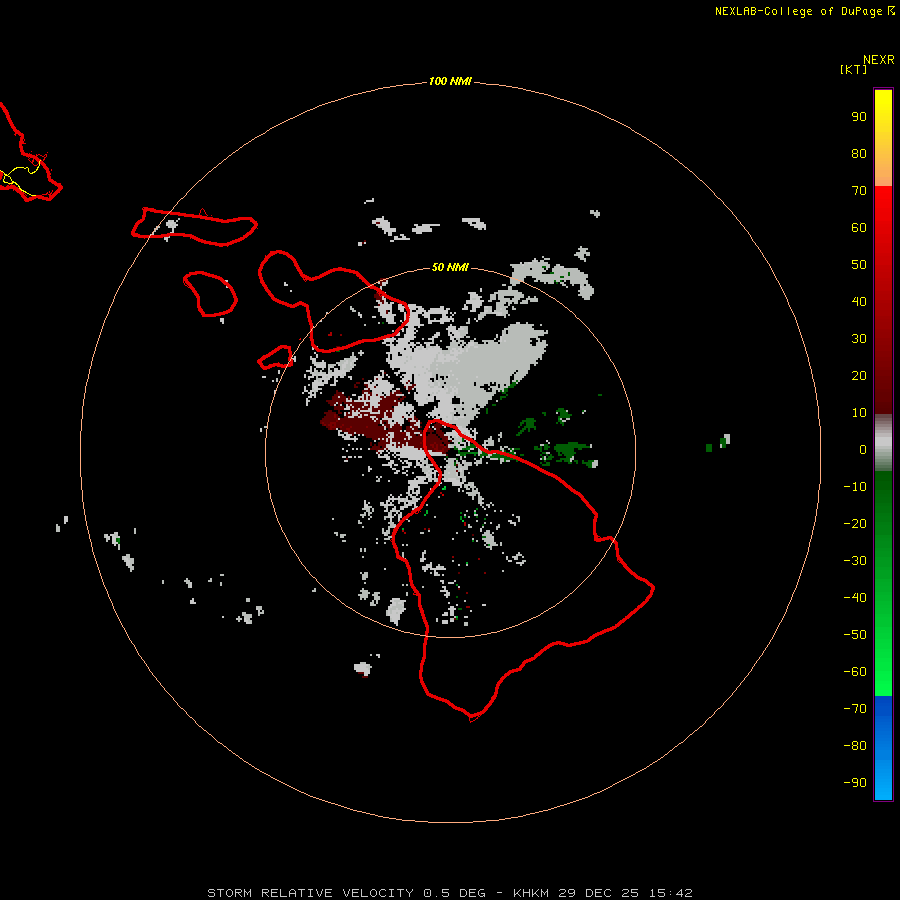Click the -10 value on velocity scale
Image resolution: width=900 pixels, height=900 pixels.
[855, 487]
